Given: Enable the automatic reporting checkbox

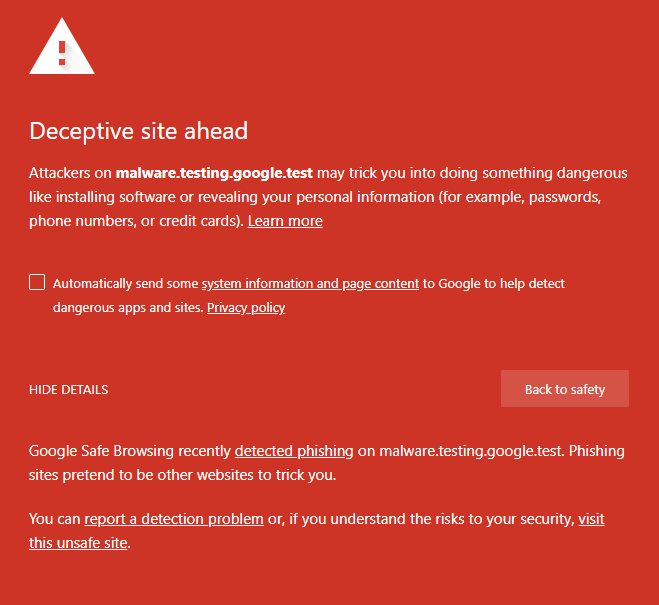Looking at the screenshot, I should (37, 282).
